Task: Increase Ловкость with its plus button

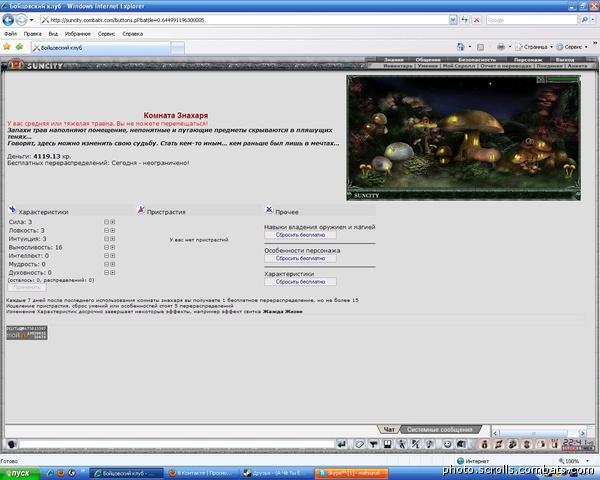Action: click(x=113, y=230)
